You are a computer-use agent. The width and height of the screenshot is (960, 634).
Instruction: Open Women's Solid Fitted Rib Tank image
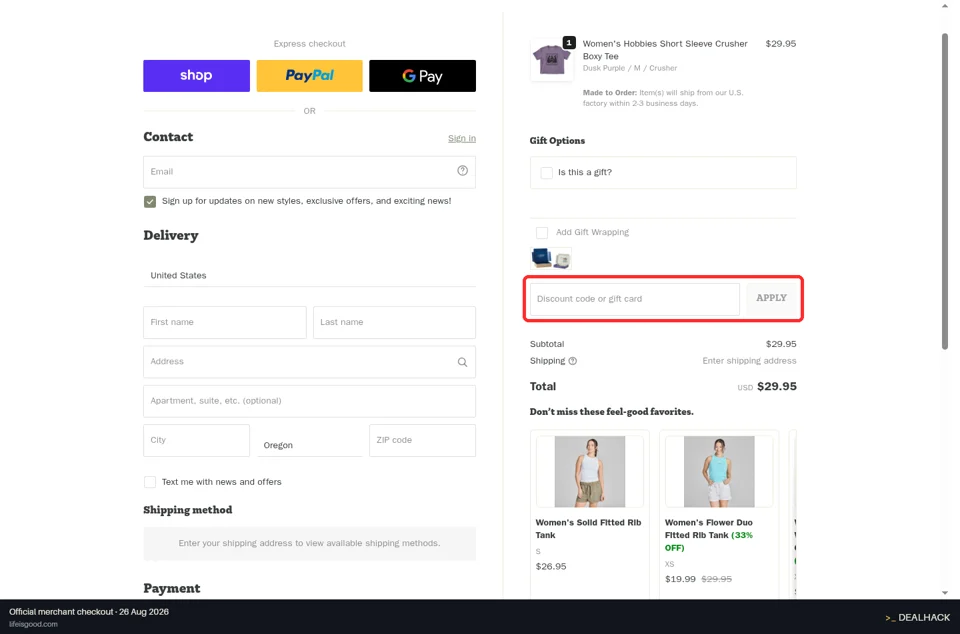pos(590,471)
